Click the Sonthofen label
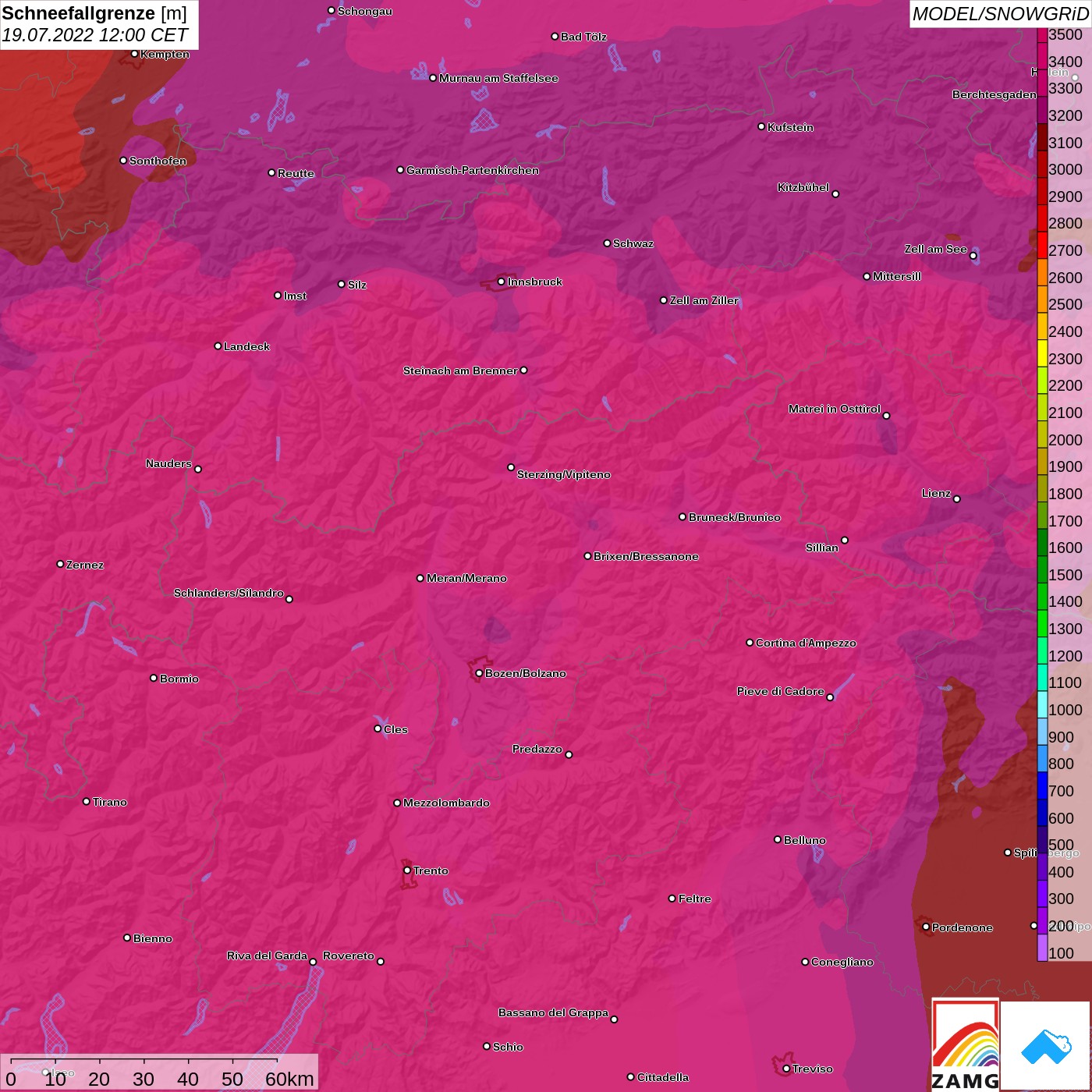The height and width of the screenshot is (1092, 1092). tap(158, 161)
